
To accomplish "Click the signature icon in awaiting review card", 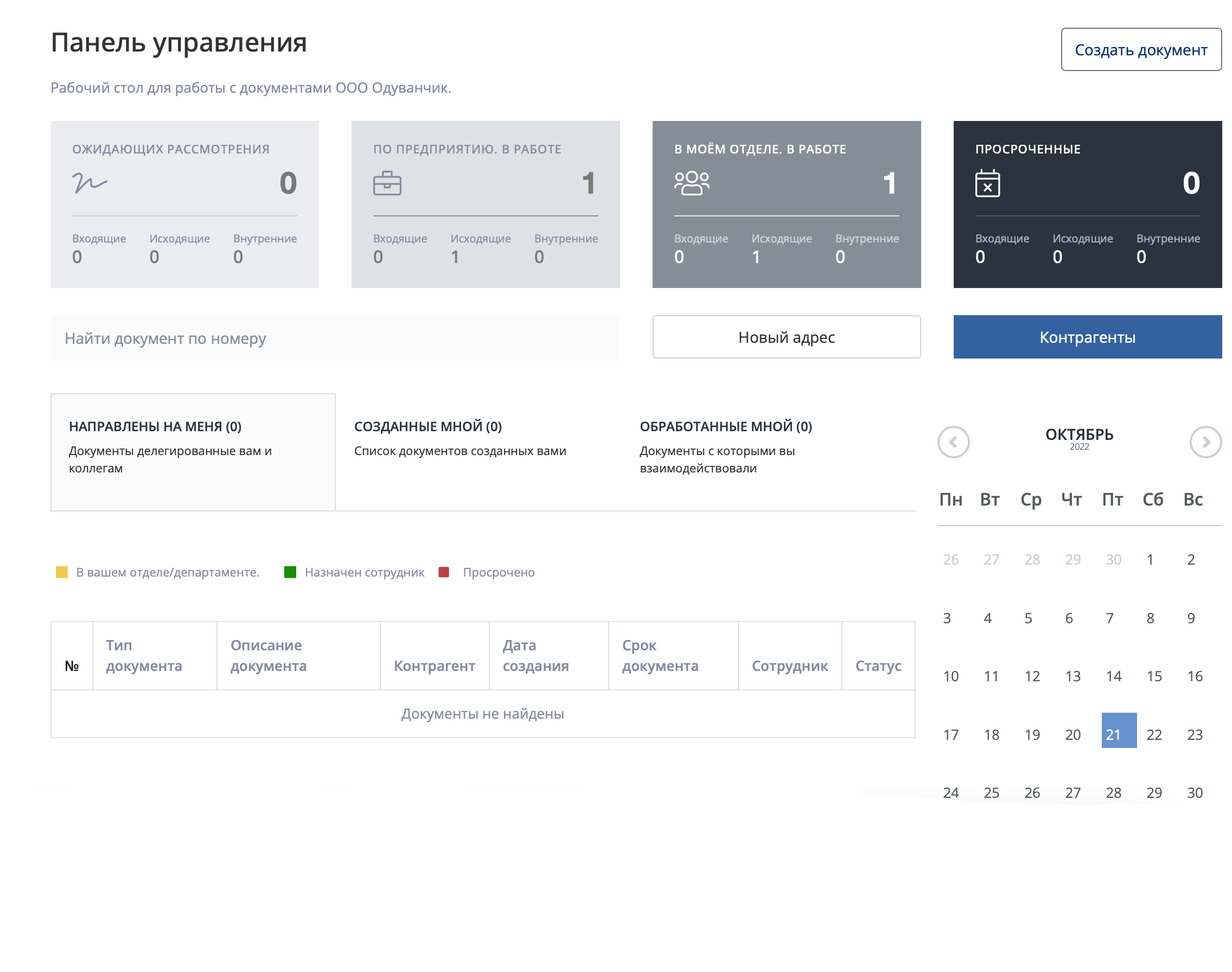I will tap(90, 183).
